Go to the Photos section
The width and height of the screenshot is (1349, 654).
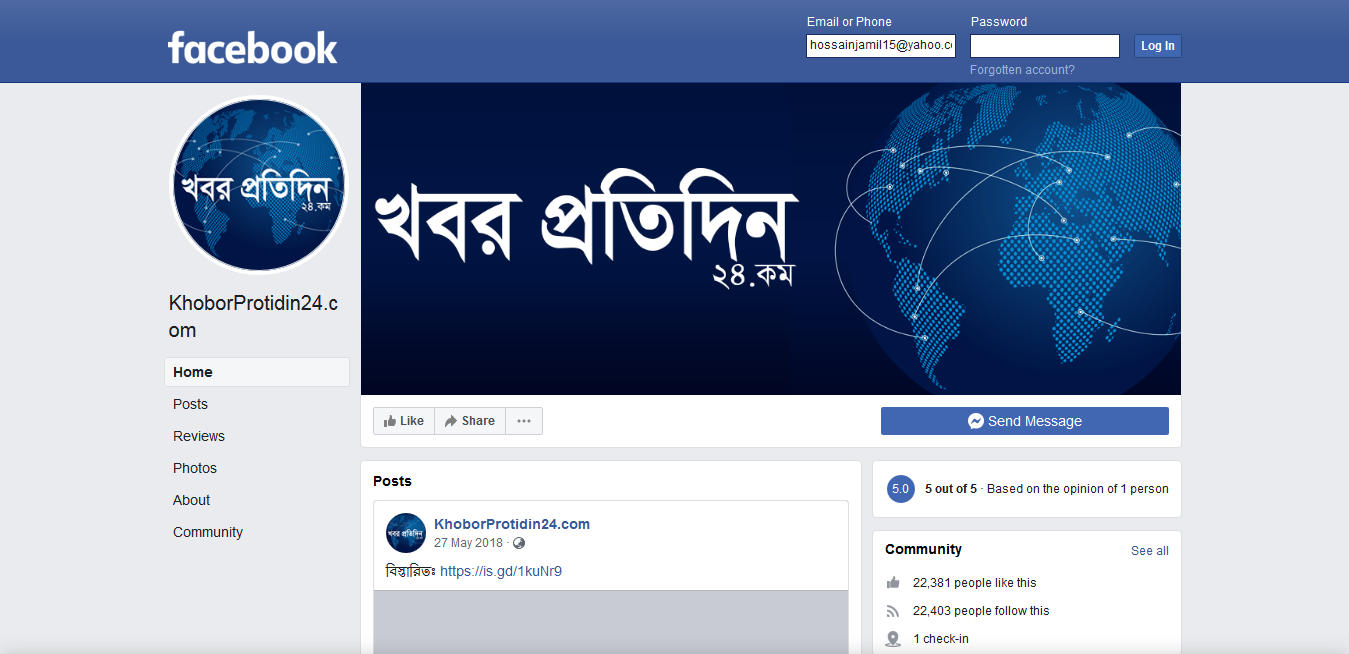(x=195, y=468)
